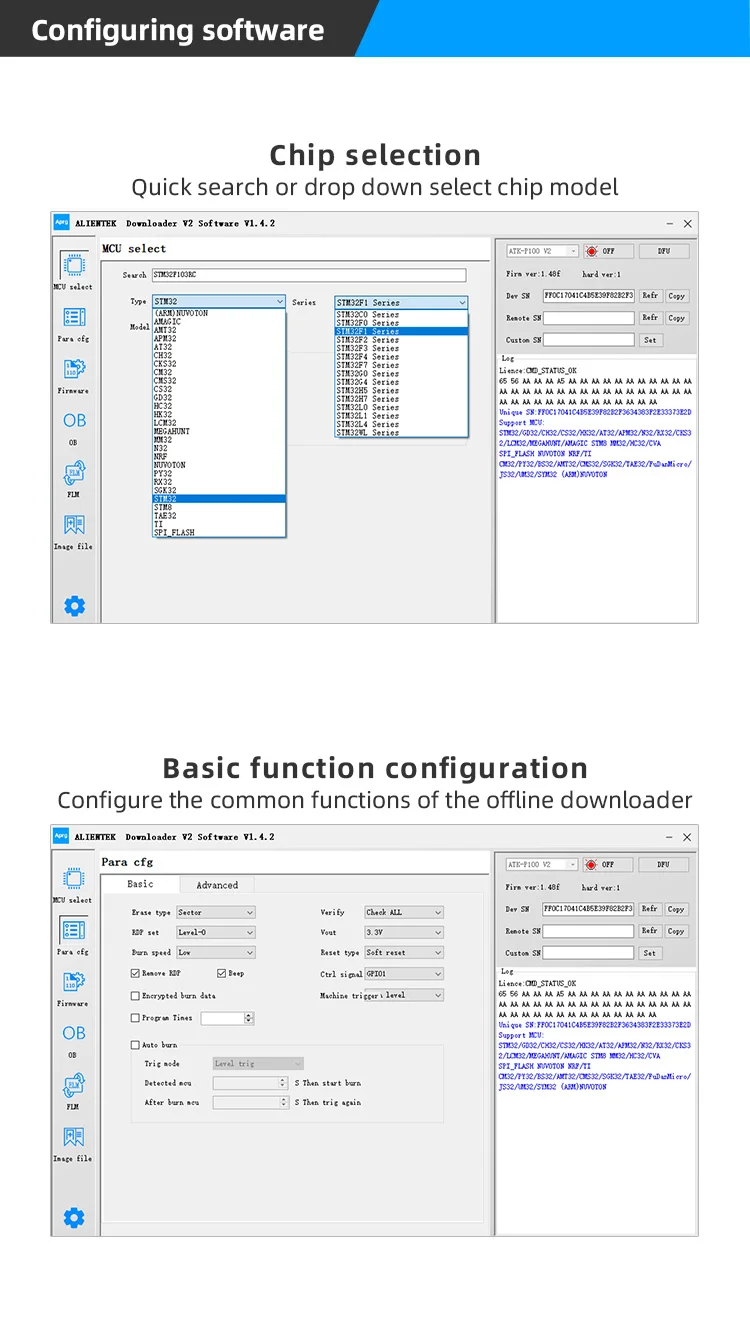
Task: Click Set beside Custom SN in upper window
Action: point(650,340)
